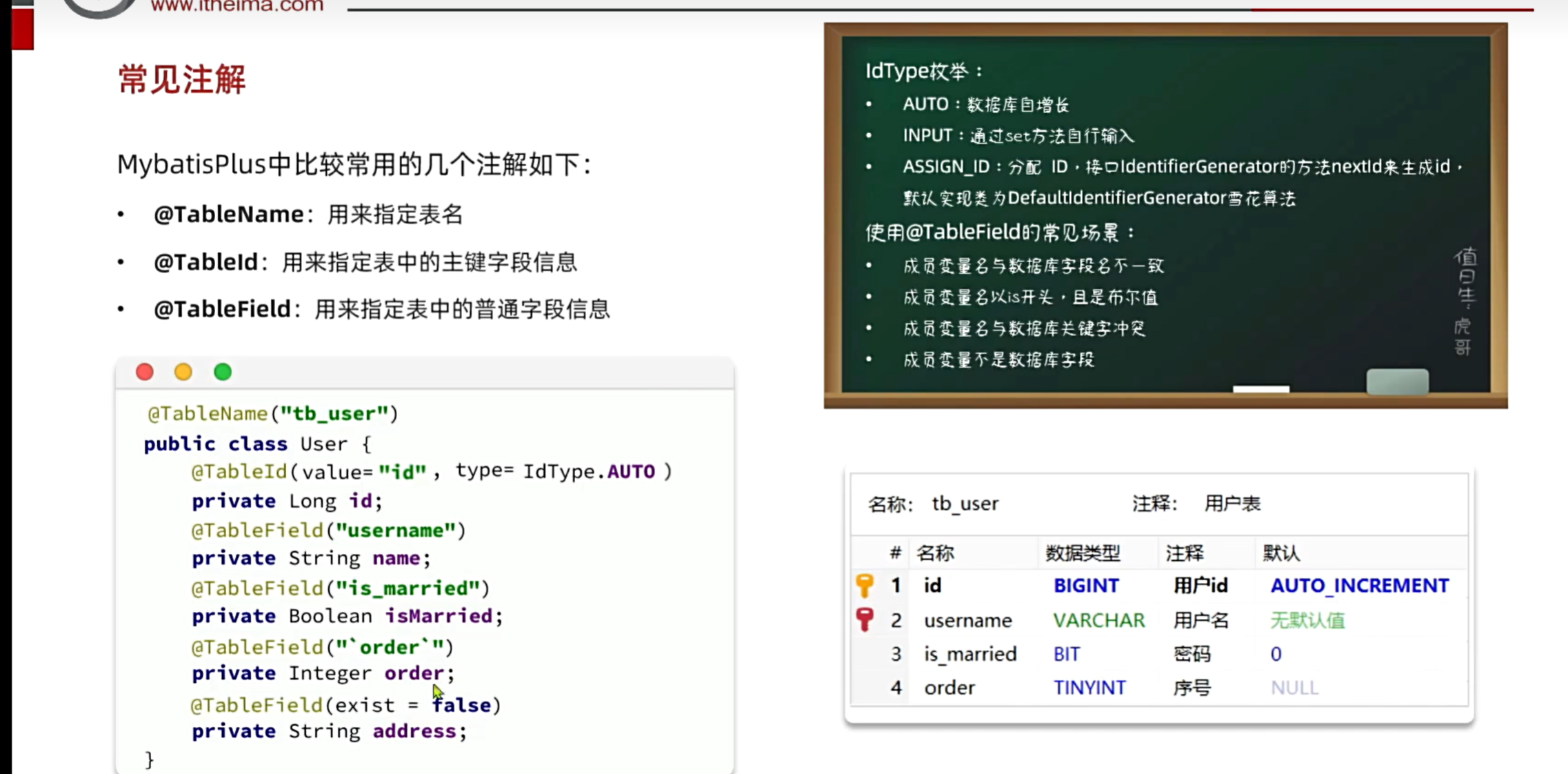Click the white chalk piece on blackboard ledge
Screen dimensions: 1568x774
1260,390
